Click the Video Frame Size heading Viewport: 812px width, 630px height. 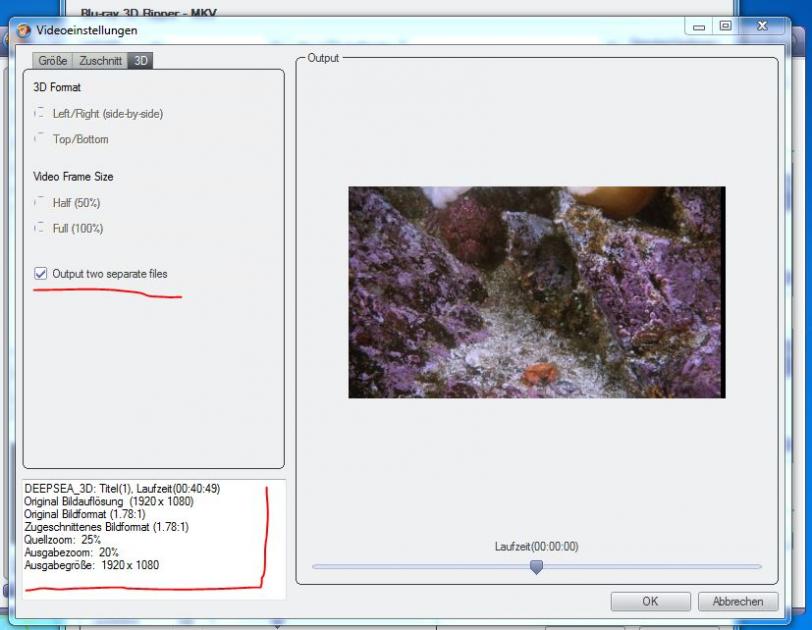point(73,177)
